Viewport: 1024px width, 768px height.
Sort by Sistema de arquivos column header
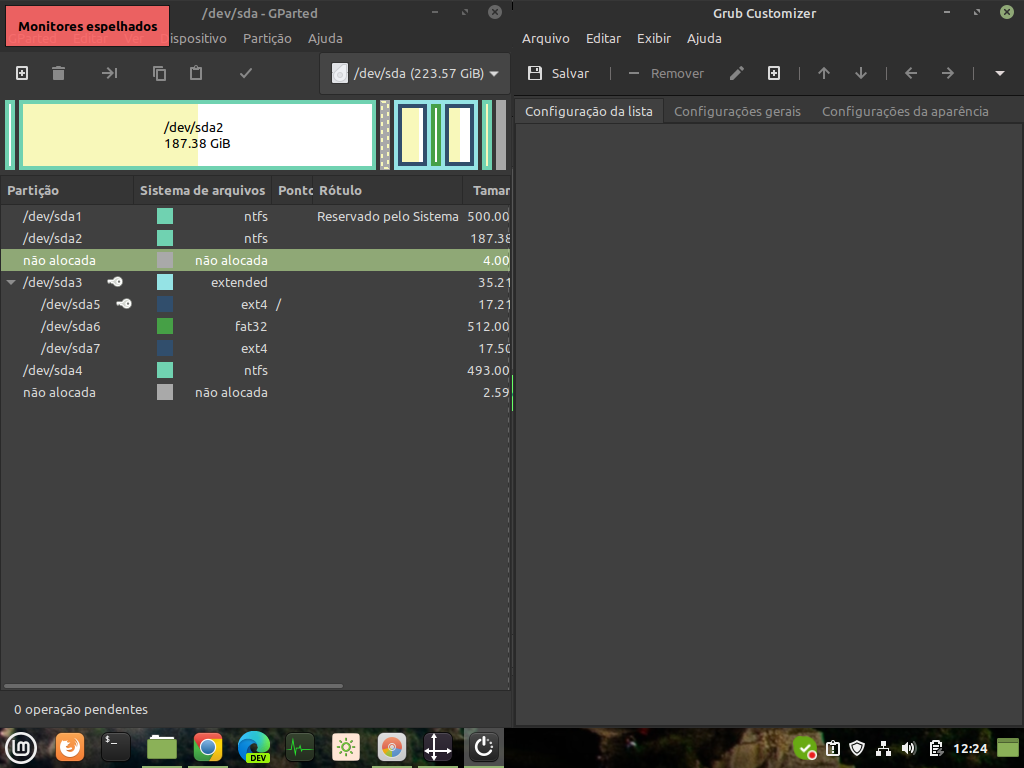202,191
